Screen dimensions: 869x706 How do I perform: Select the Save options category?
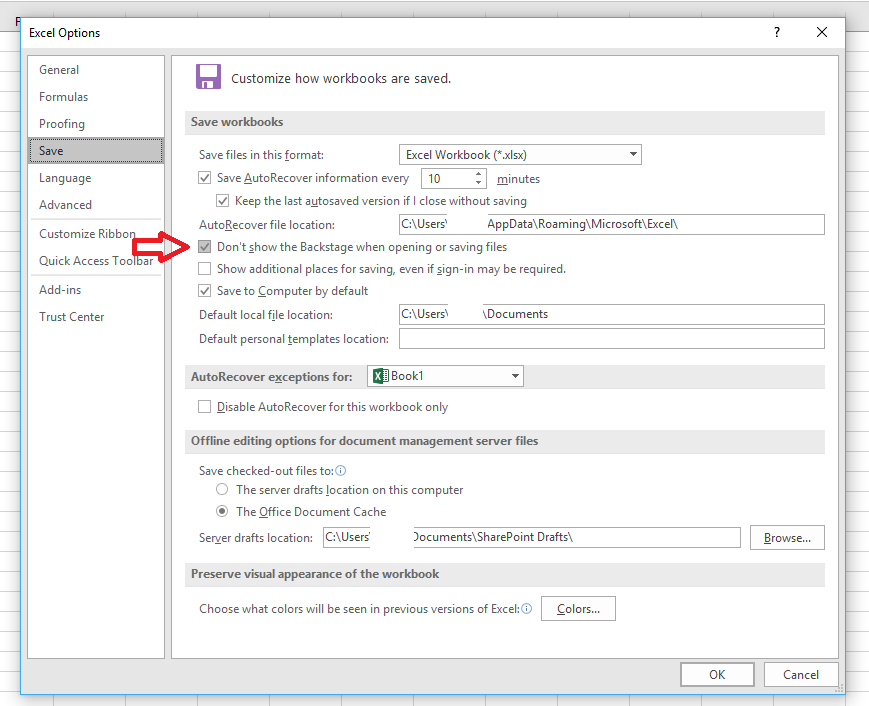click(96, 151)
